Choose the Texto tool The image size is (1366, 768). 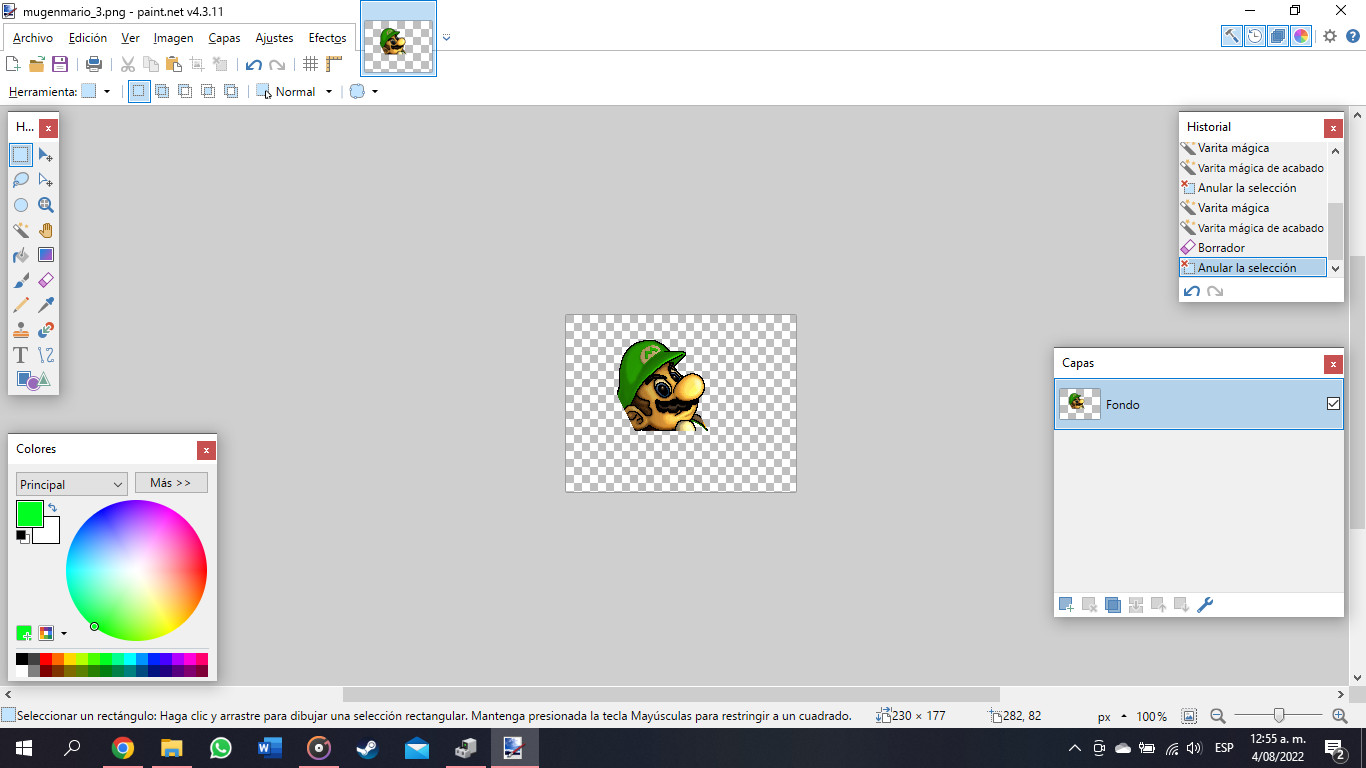pyautogui.click(x=19, y=355)
